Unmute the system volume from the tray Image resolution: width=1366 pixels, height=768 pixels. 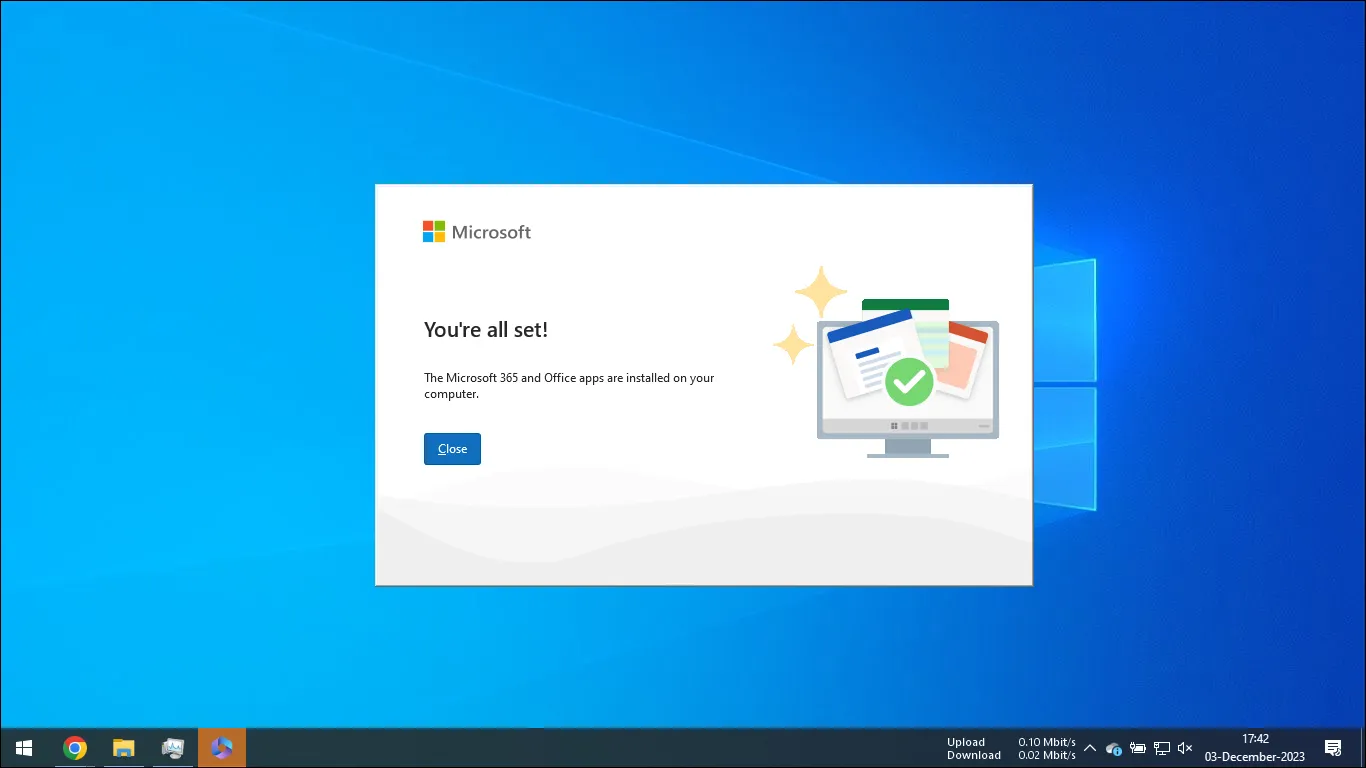click(x=1184, y=748)
